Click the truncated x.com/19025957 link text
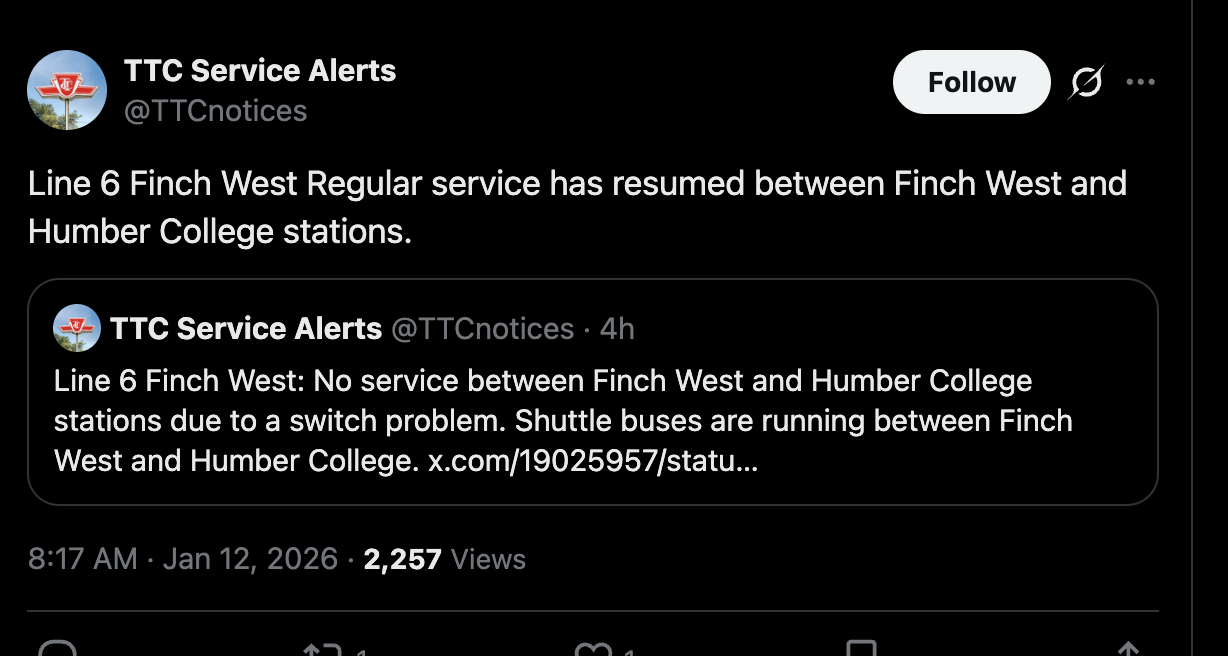Image resolution: width=1228 pixels, height=656 pixels. 593,461
